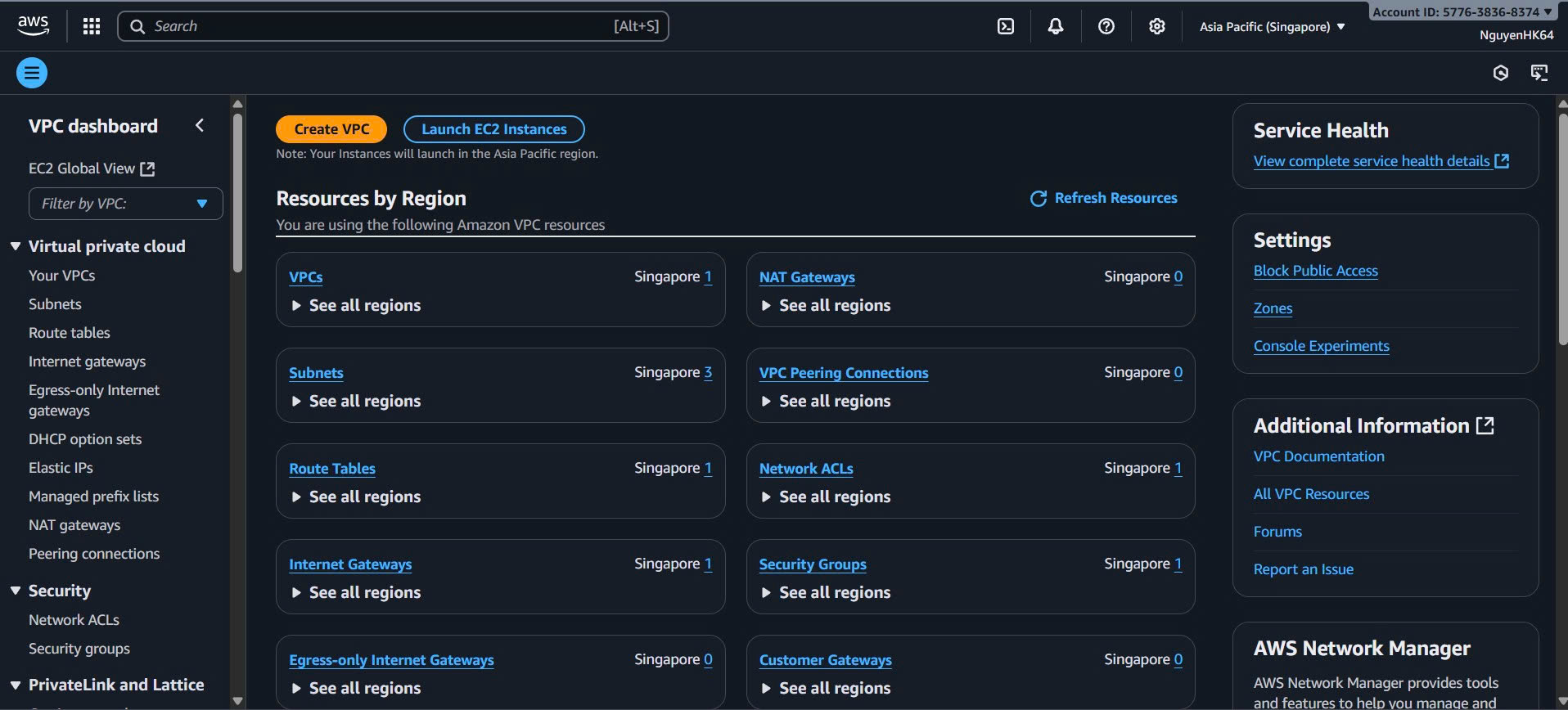Screen dimensions: 1568x710
Task: Collapse the VPC dashboard sidebar arrow
Action: click(200, 125)
